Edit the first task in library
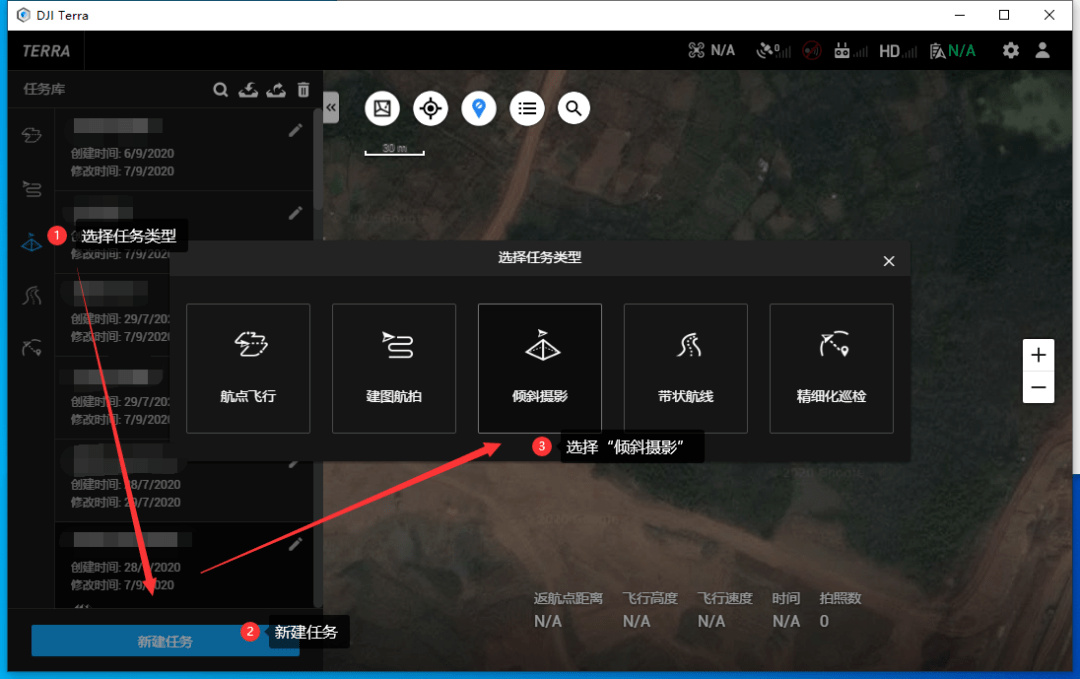Image resolution: width=1080 pixels, height=679 pixels. point(295,130)
